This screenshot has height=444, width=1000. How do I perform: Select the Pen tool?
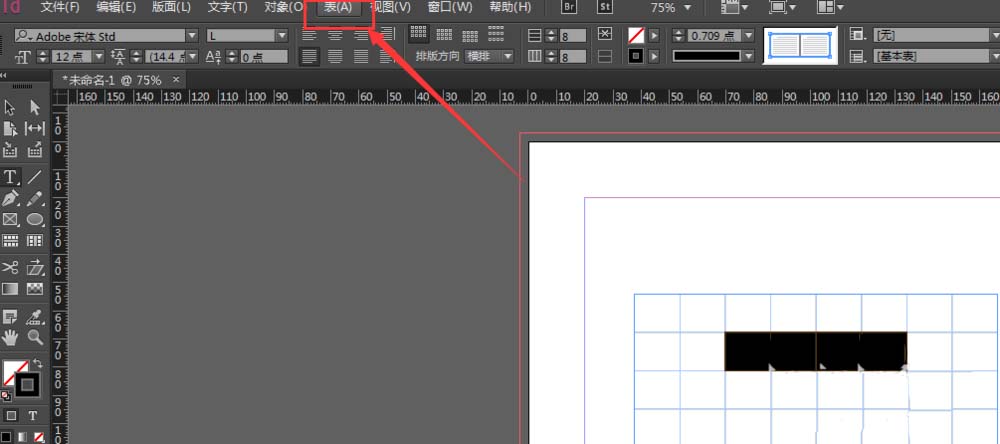pyautogui.click(x=10, y=198)
